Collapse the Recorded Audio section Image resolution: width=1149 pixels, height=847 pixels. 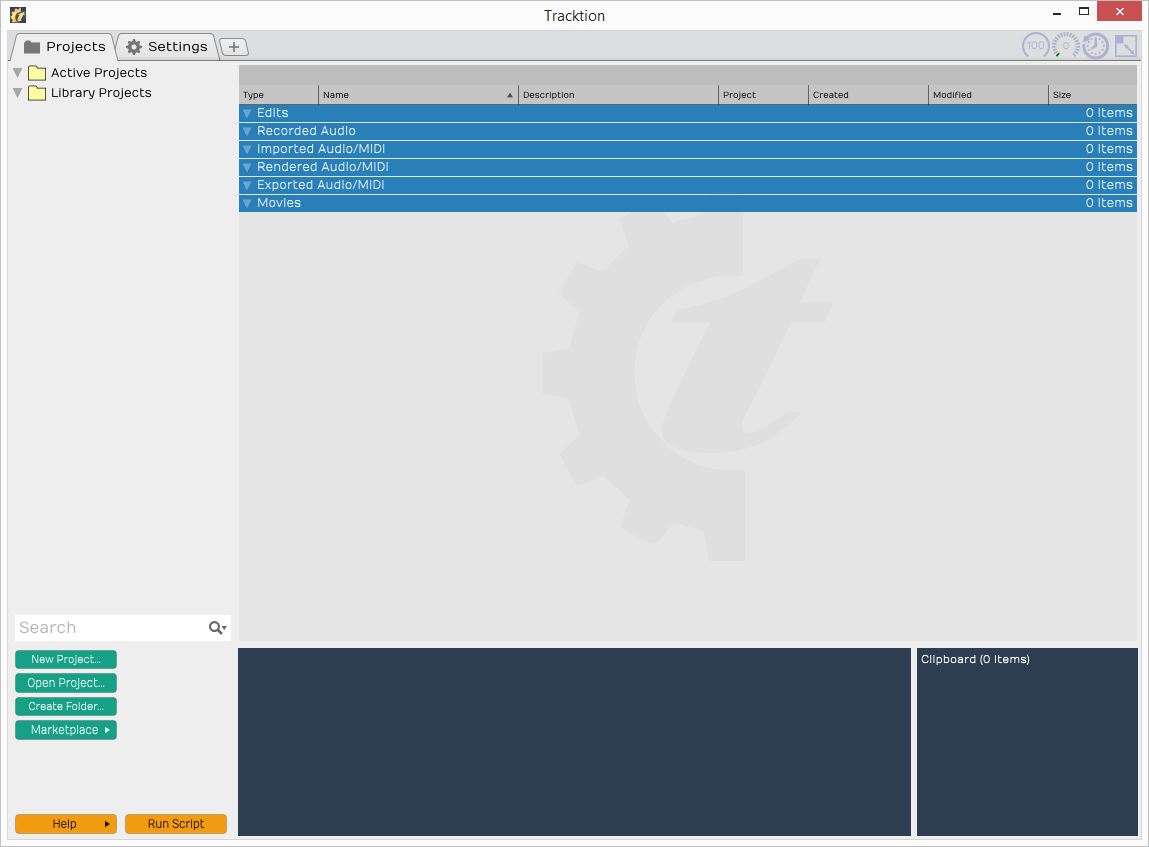click(247, 130)
